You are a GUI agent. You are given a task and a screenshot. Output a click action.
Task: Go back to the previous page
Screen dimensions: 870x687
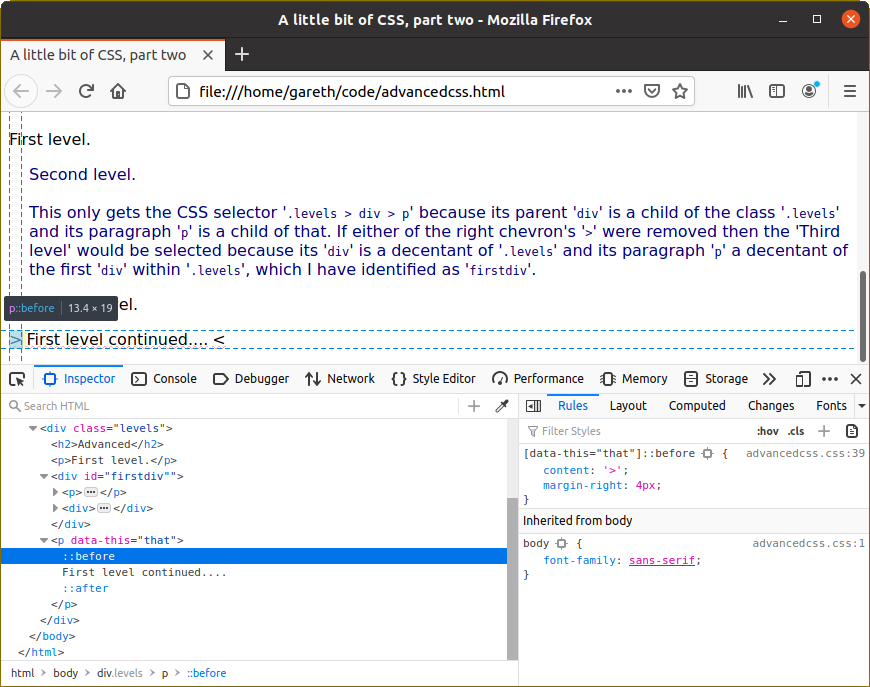click(21, 91)
